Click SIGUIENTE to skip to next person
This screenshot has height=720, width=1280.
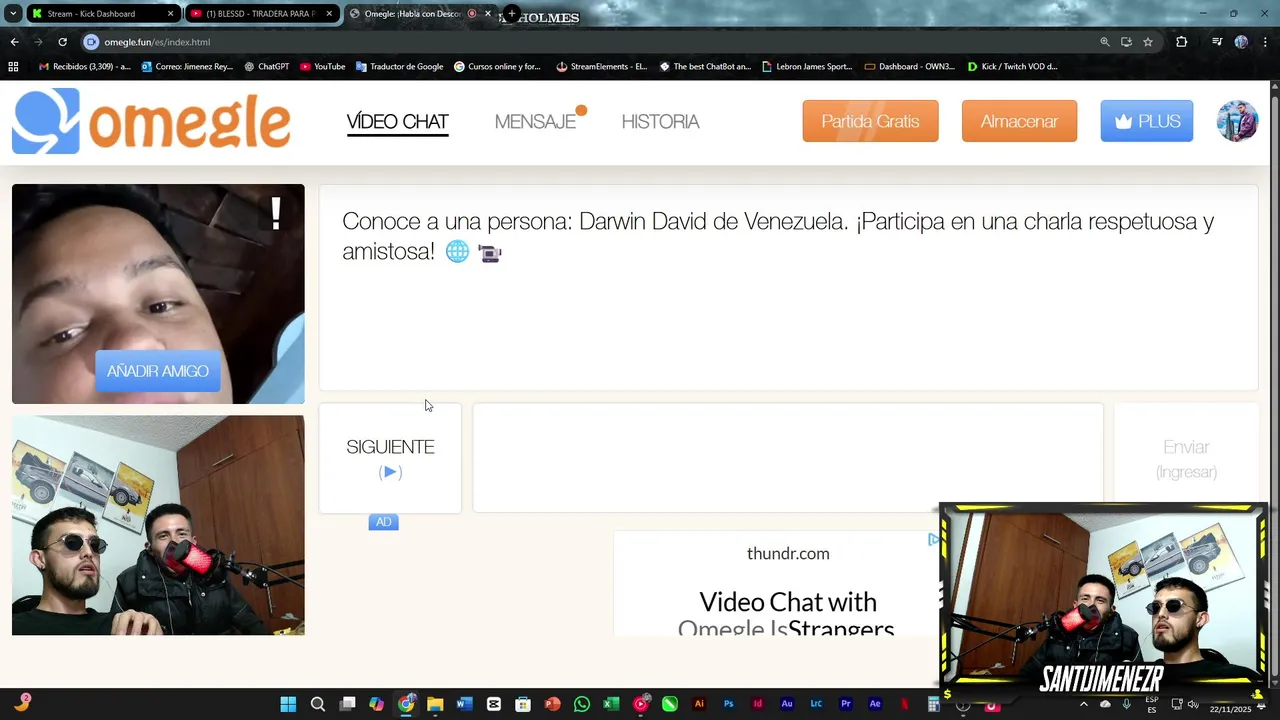click(390, 458)
